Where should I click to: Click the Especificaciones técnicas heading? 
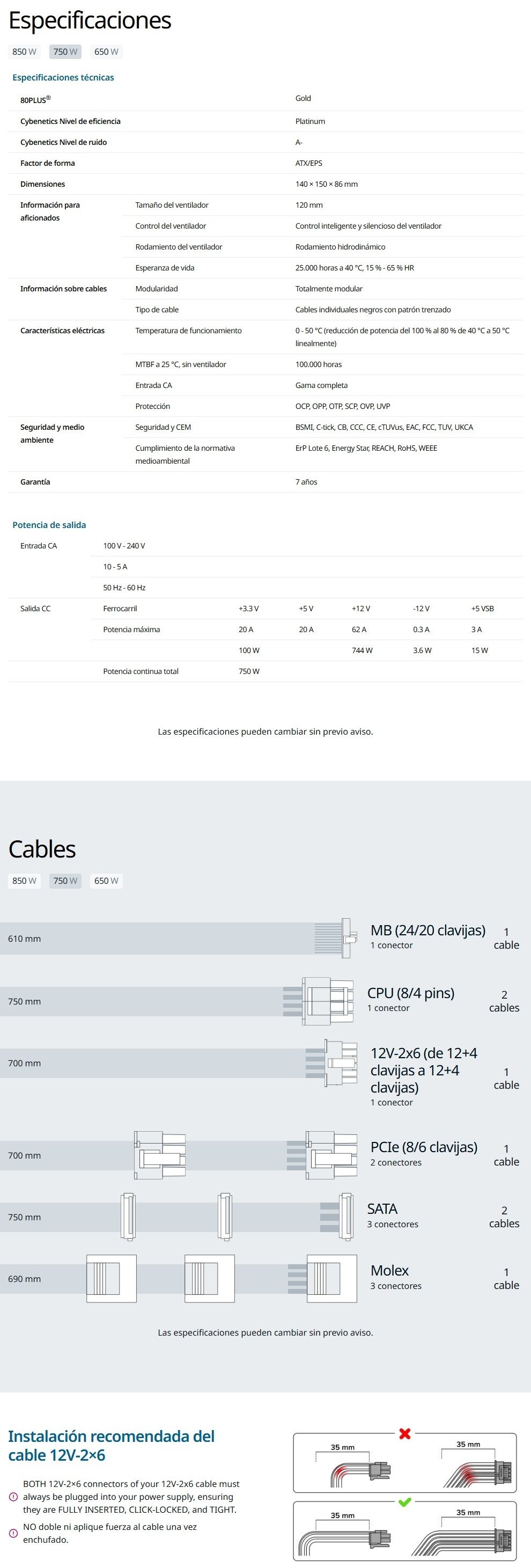point(63,77)
